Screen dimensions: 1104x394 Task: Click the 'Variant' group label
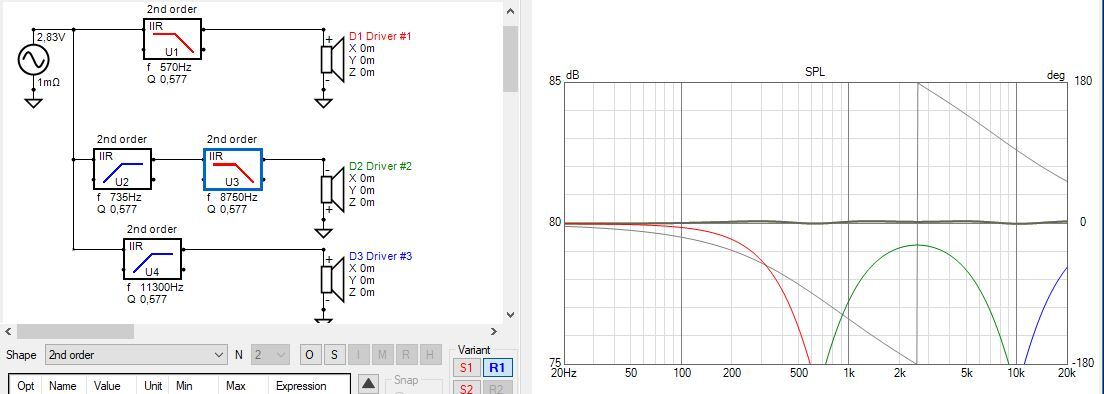[474, 350]
